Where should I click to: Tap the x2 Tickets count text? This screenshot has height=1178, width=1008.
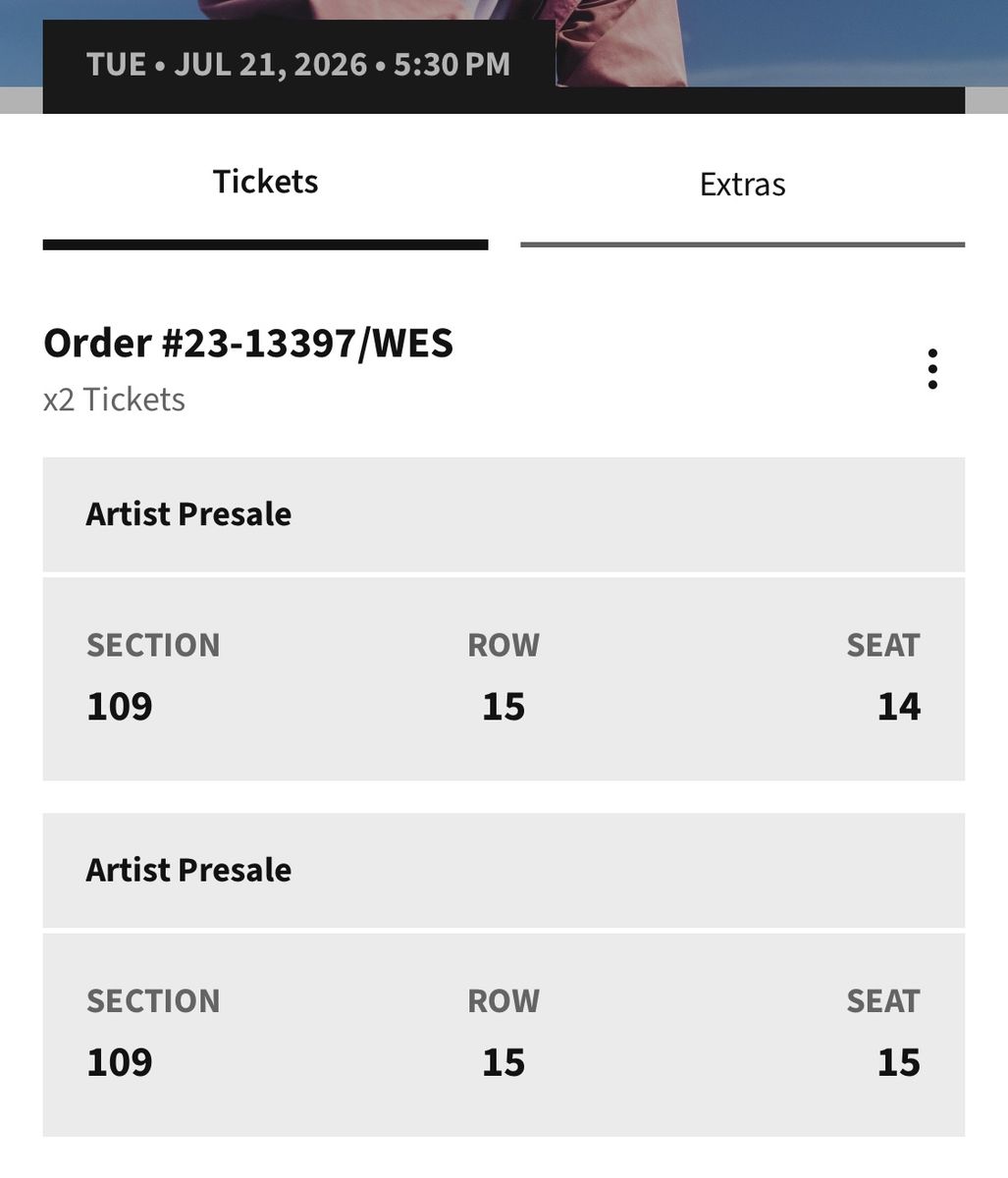tap(114, 400)
